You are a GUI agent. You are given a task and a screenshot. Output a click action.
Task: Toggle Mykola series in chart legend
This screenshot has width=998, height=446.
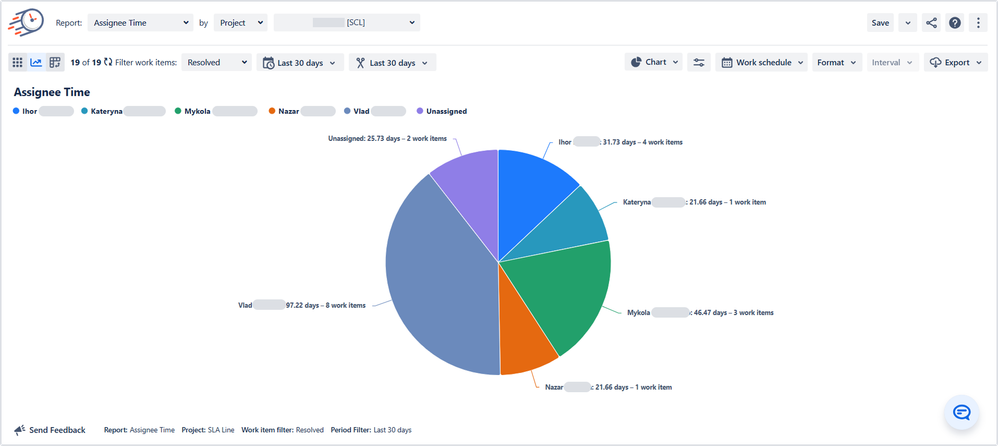216,111
